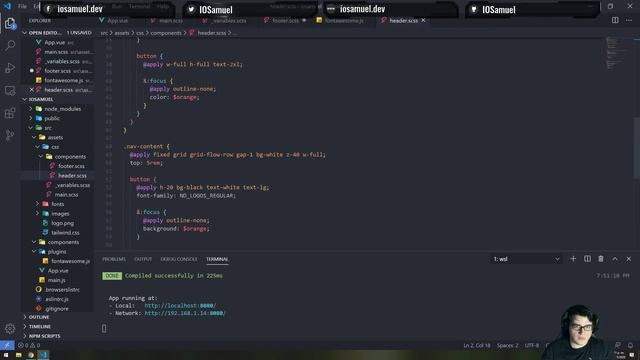Screen dimensions: 640x360
Task: Open the Run and Debug view
Action: click(x=10, y=68)
